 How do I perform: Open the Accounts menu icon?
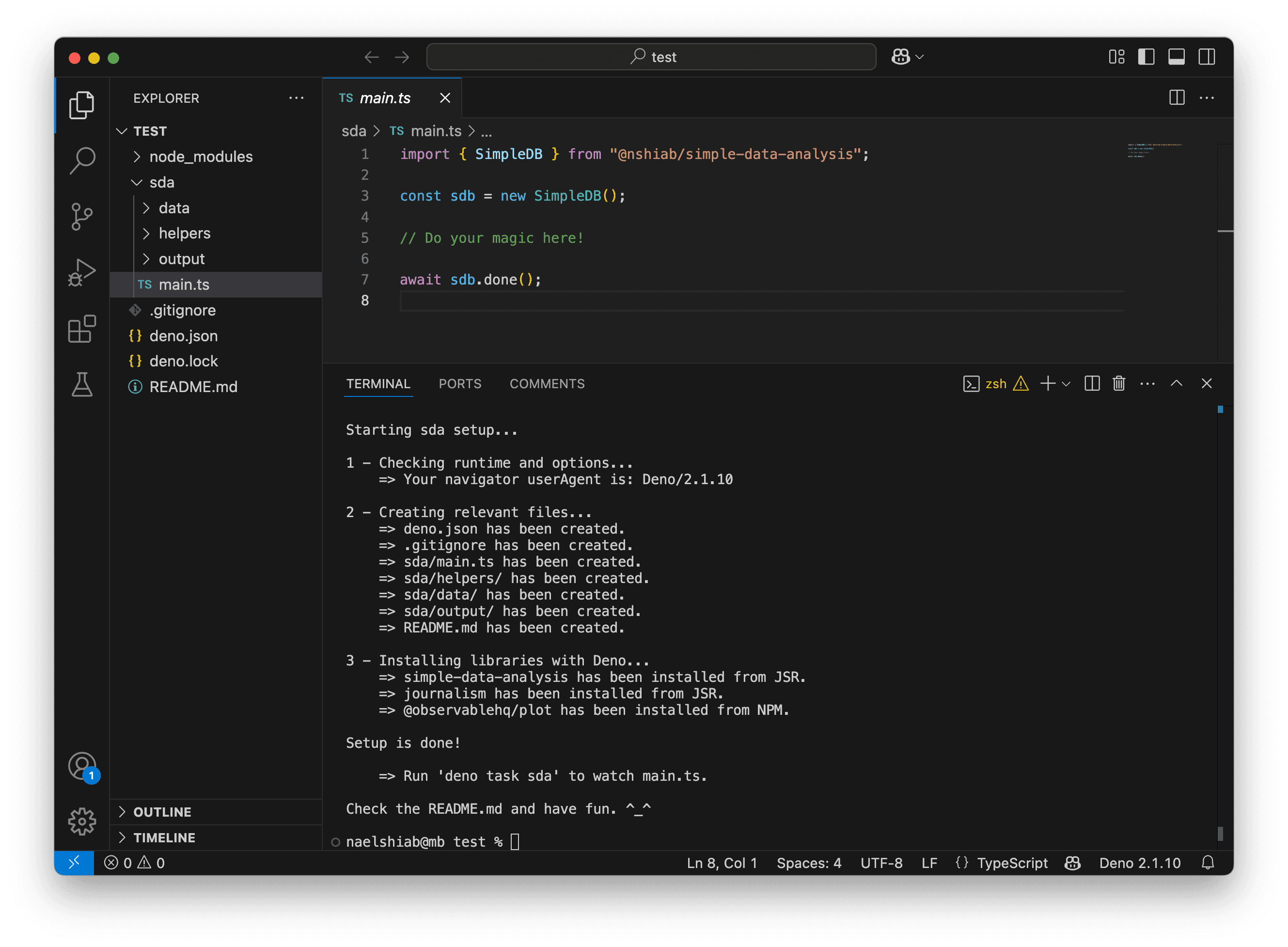pos(82,766)
